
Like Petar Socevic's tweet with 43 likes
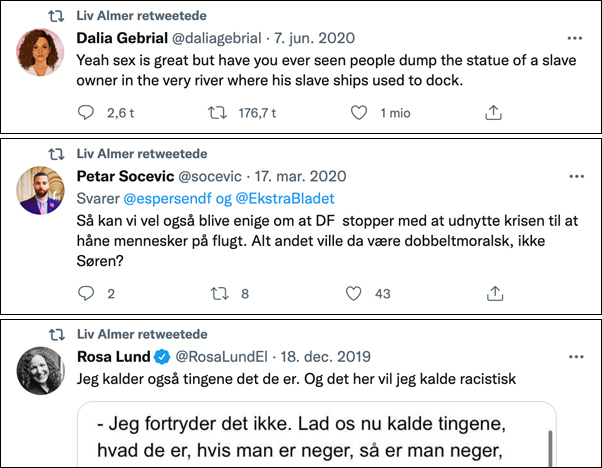[x=353, y=293]
